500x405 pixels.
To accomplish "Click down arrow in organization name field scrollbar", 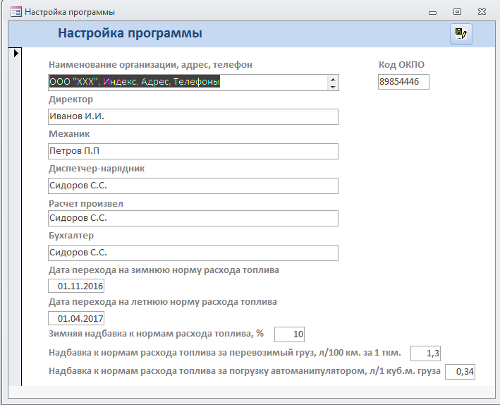I will [333, 86].
